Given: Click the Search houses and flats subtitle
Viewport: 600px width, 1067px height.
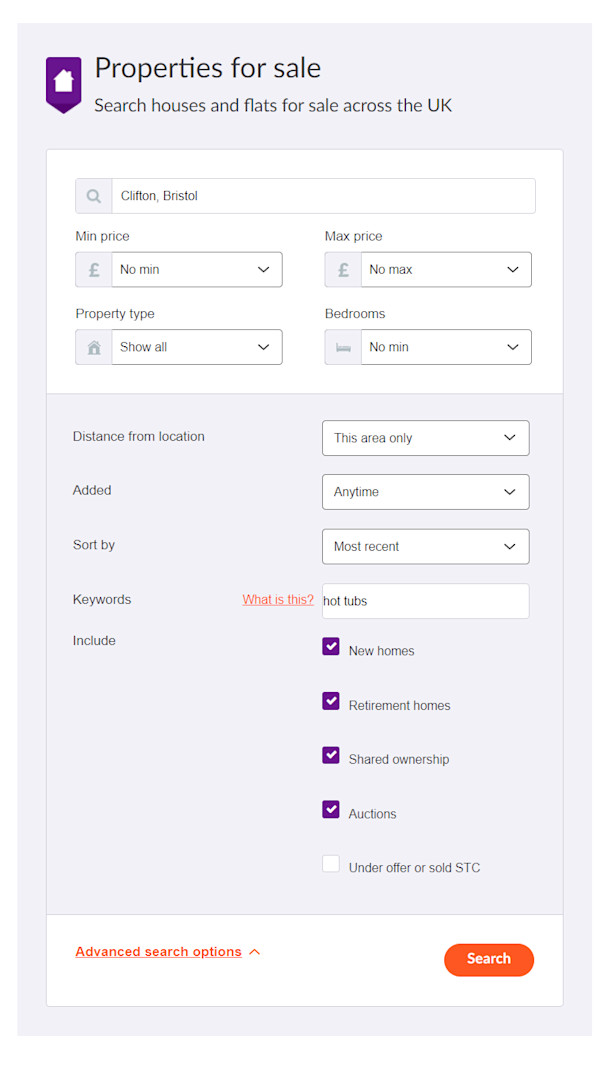Looking at the screenshot, I should [x=273, y=105].
